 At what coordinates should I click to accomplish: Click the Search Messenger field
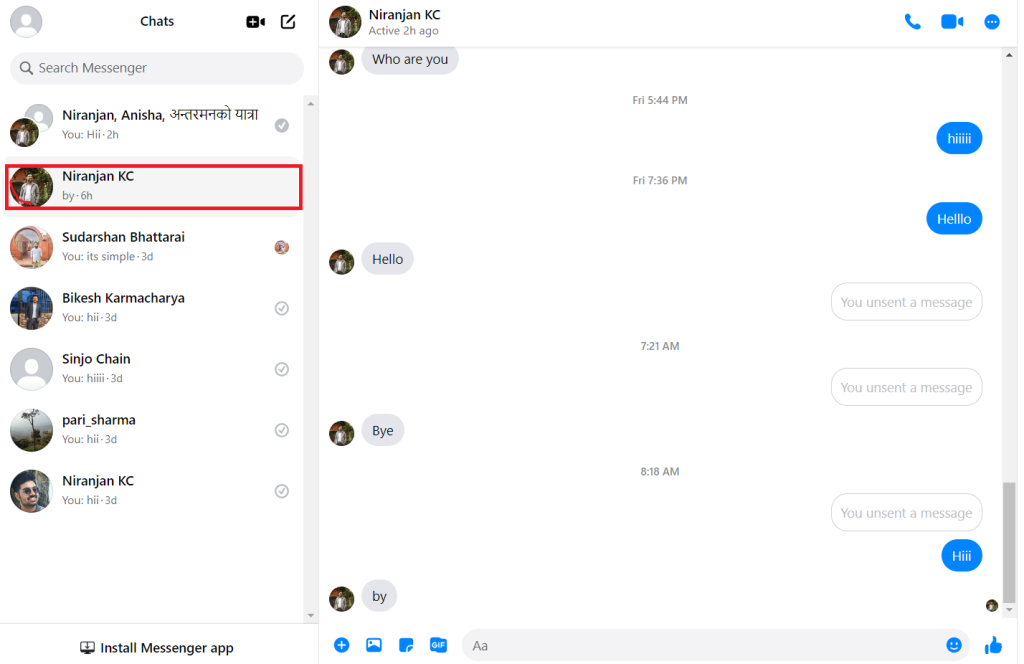pyautogui.click(x=157, y=68)
